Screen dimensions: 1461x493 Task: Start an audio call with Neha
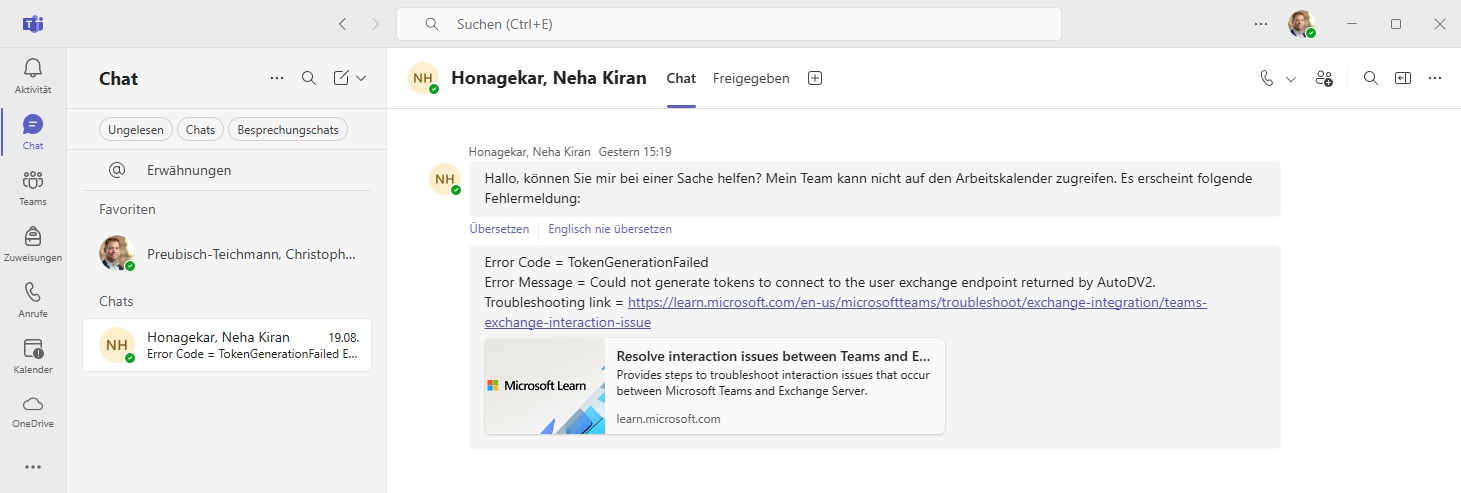[x=1267, y=78]
